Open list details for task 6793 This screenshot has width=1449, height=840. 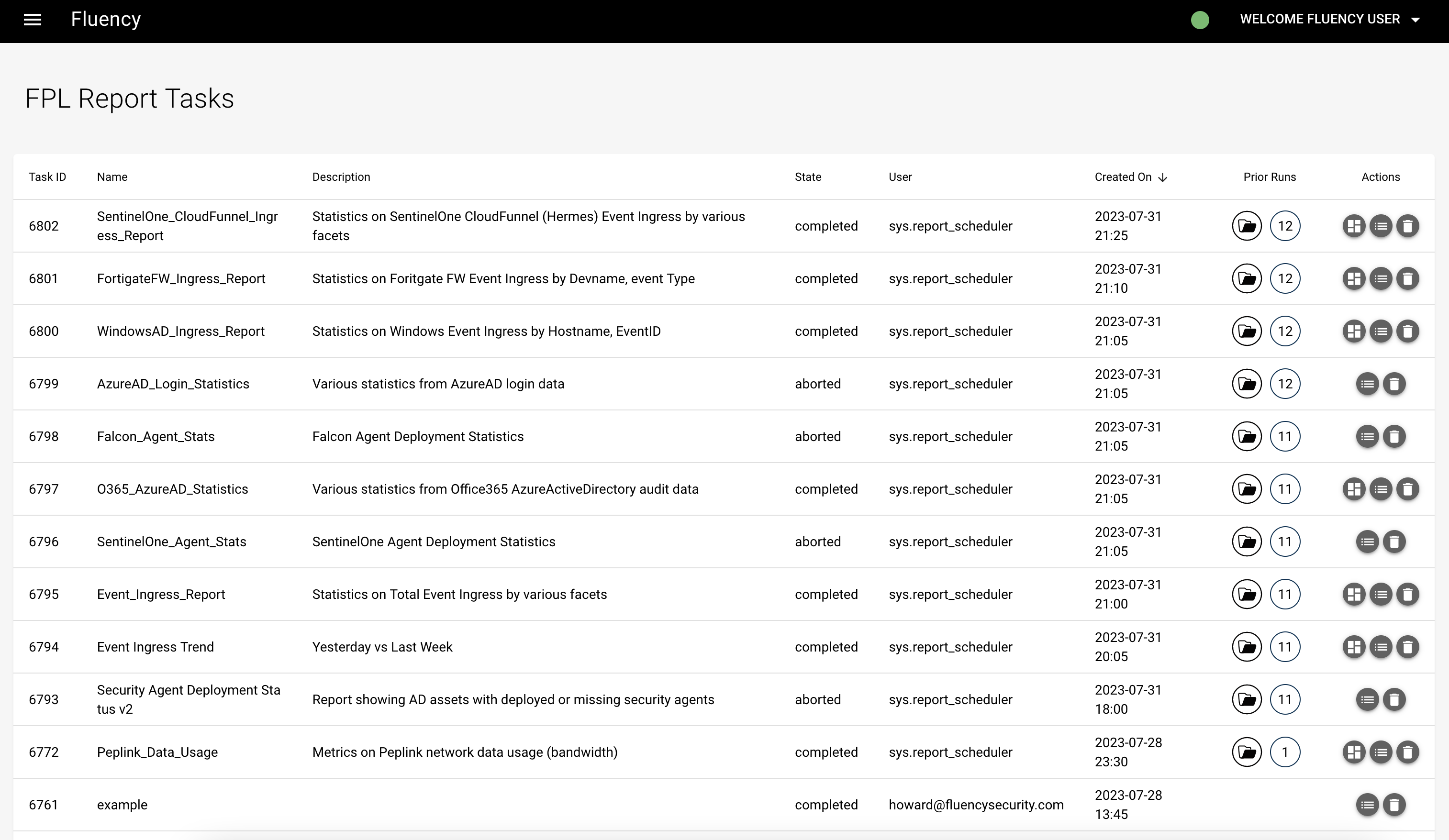click(x=1367, y=700)
